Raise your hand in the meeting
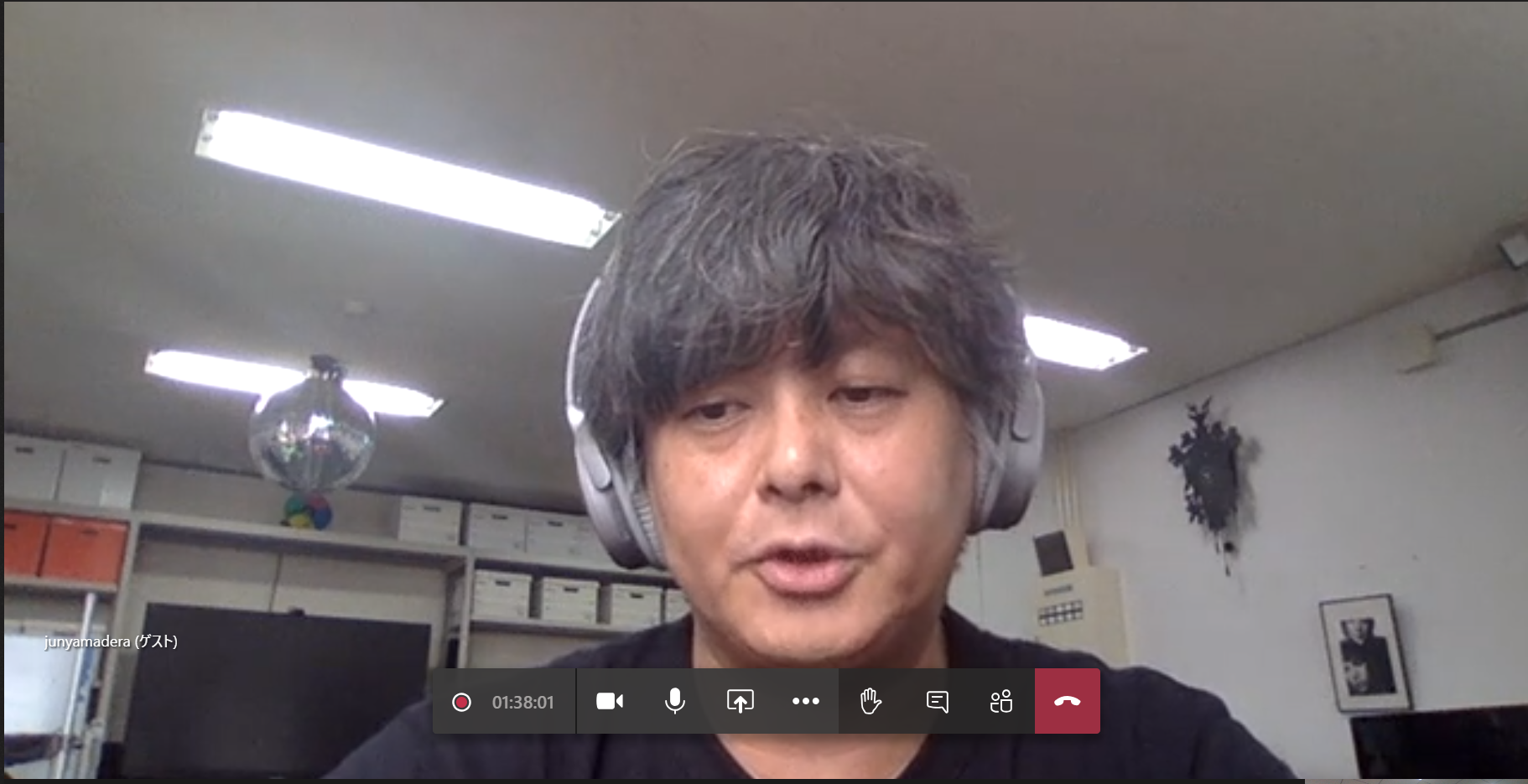 click(x=871, y=701)
